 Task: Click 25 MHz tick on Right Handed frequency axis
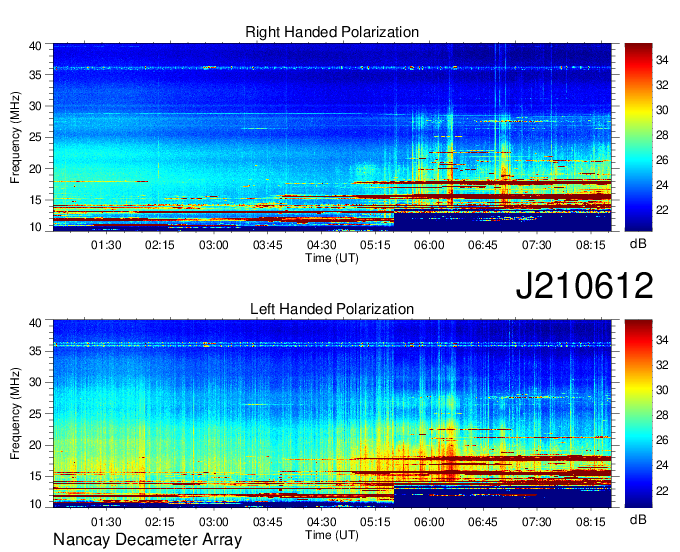[36, 137]
